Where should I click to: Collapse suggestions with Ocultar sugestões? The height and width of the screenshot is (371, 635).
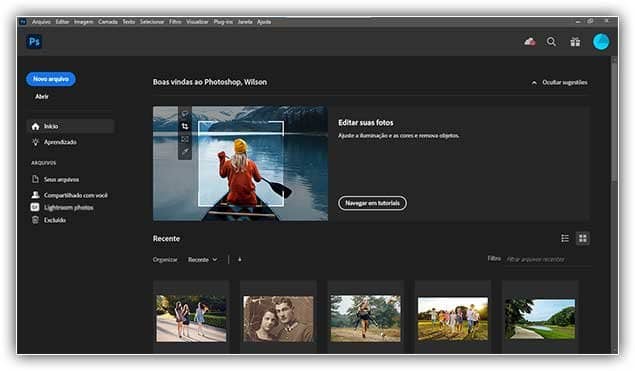(x=559, y=83)
